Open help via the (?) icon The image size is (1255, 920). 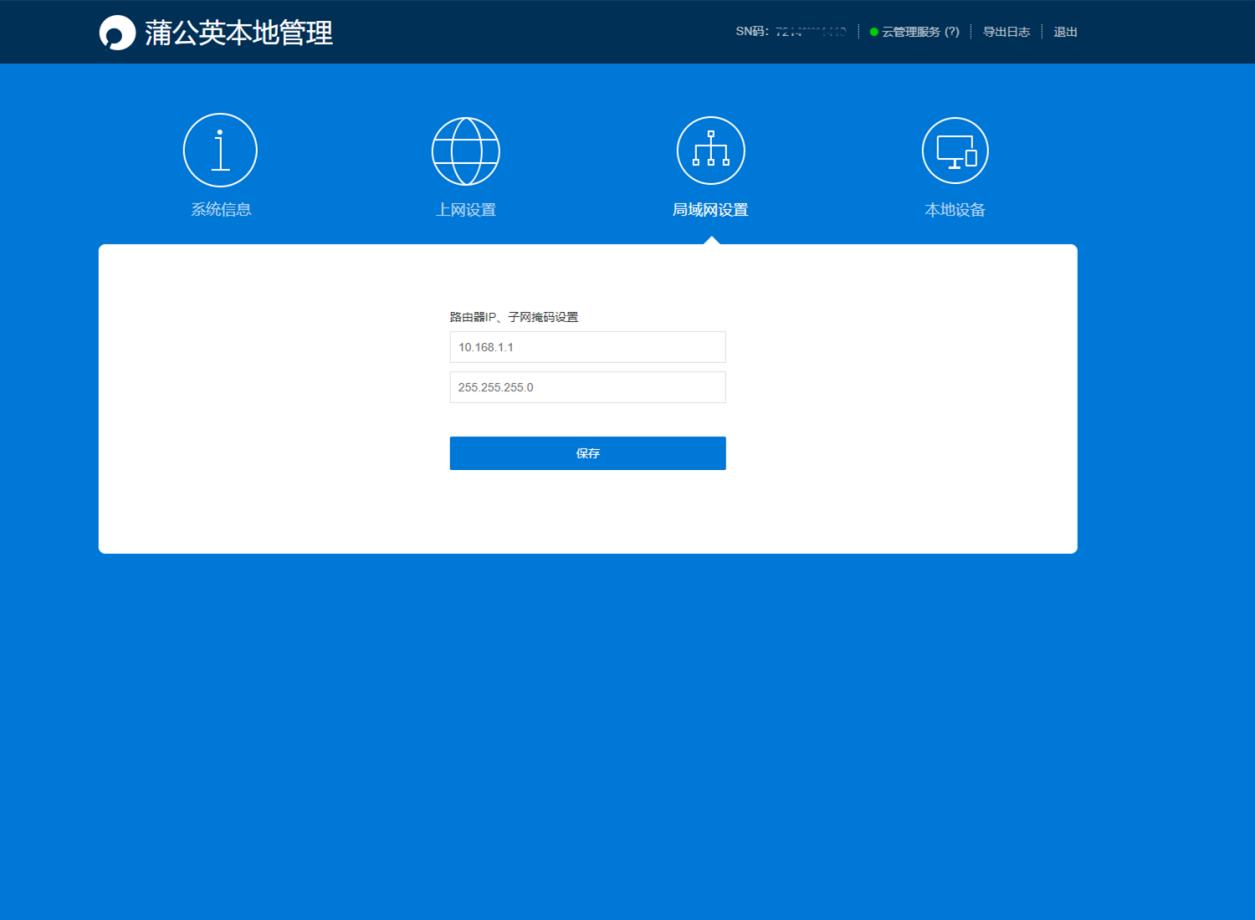950,31
